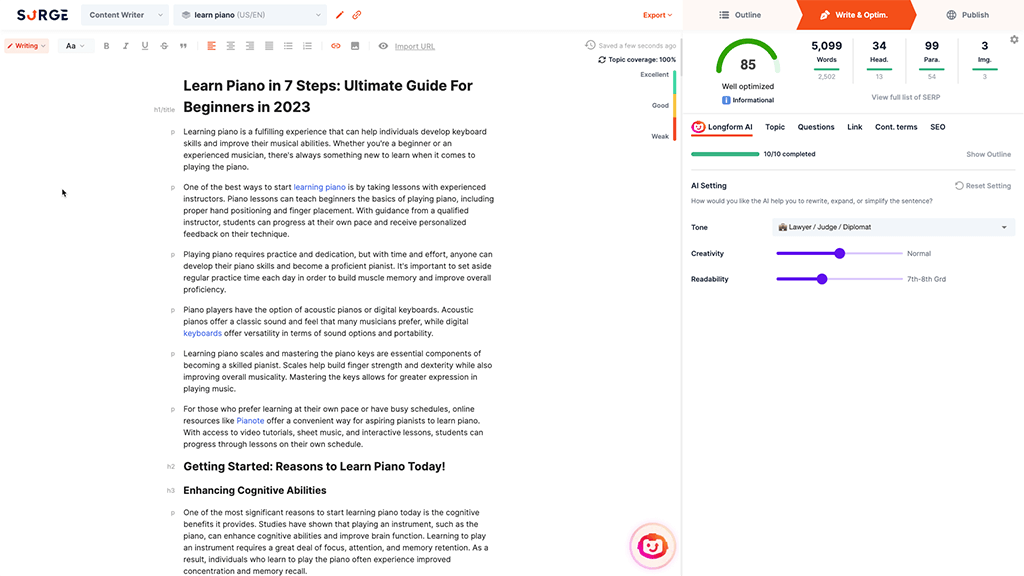Viewport: 1024px width, 576px height.
Task: Click the Informational intent badge
Action: [748, 100]
